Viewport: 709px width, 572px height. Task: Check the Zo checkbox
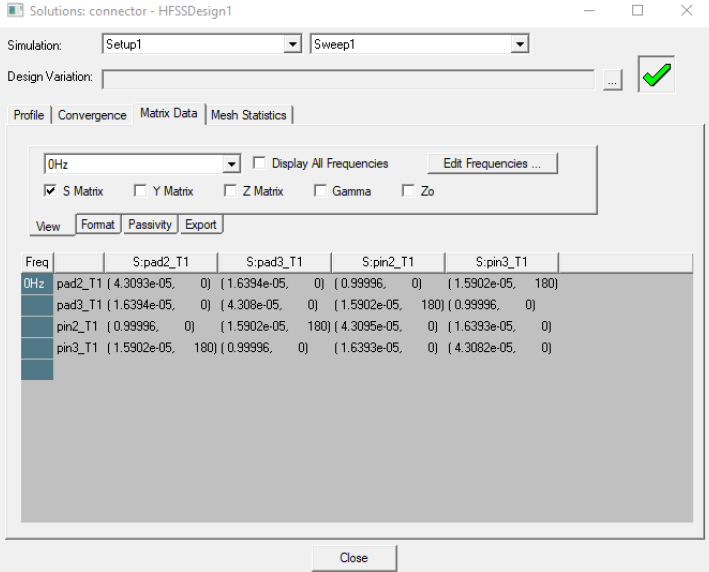(x=408, y=191)
